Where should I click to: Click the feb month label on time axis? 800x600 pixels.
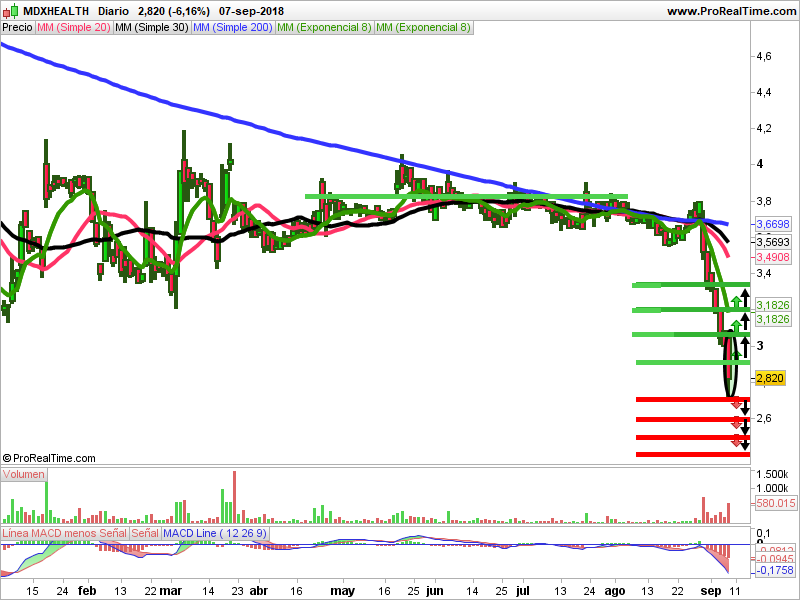point(87,591)
